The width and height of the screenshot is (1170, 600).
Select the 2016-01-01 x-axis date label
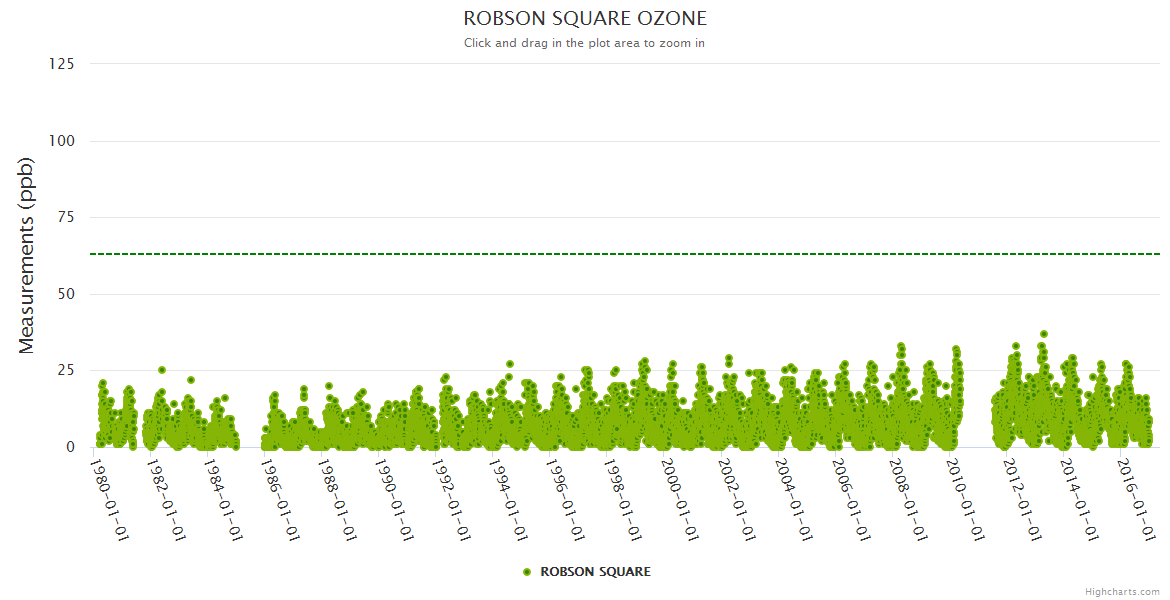1140,498
